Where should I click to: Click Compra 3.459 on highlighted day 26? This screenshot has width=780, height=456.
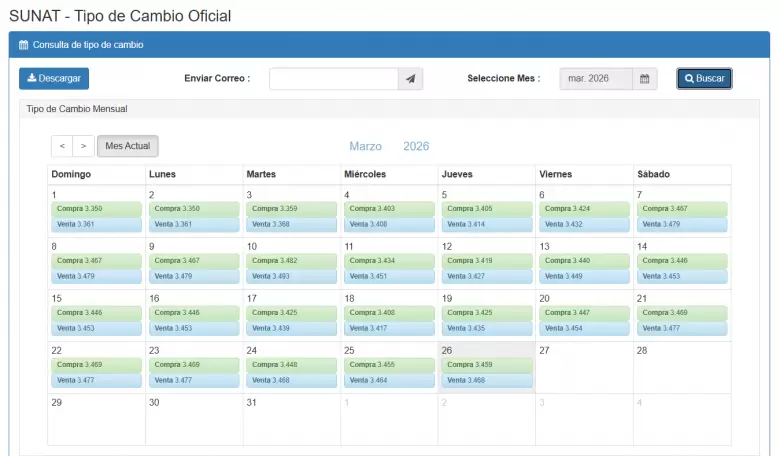(x=487, y=365)
